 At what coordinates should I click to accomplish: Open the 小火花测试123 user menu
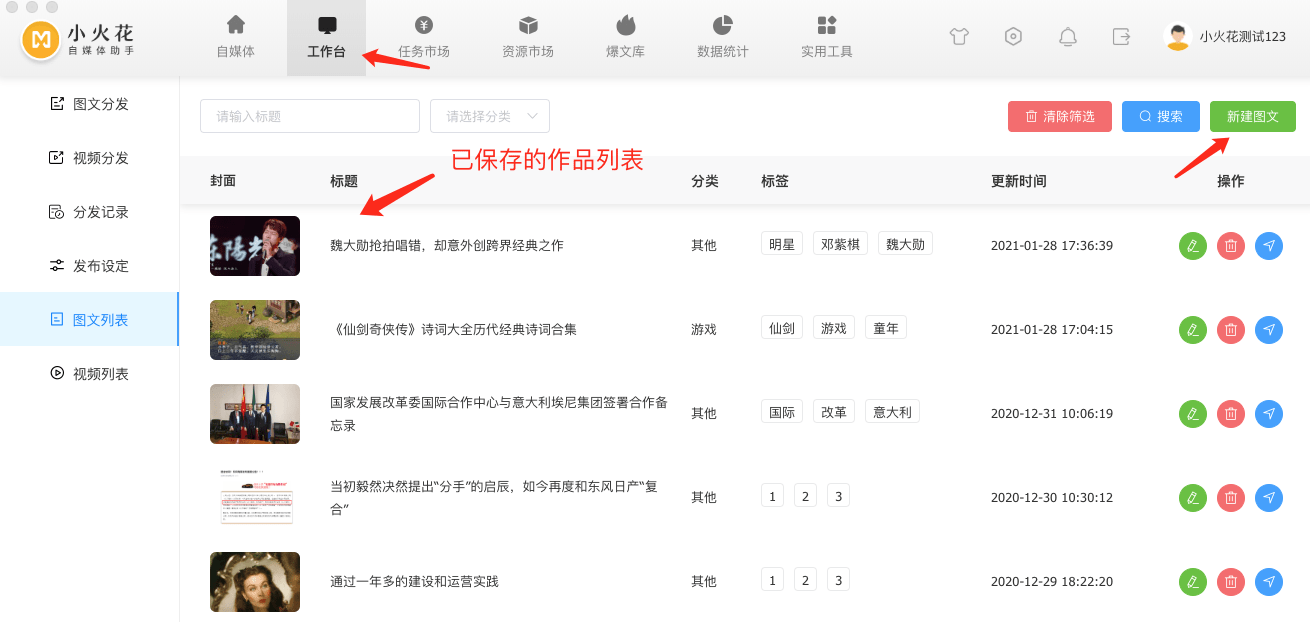[1226, 37]
